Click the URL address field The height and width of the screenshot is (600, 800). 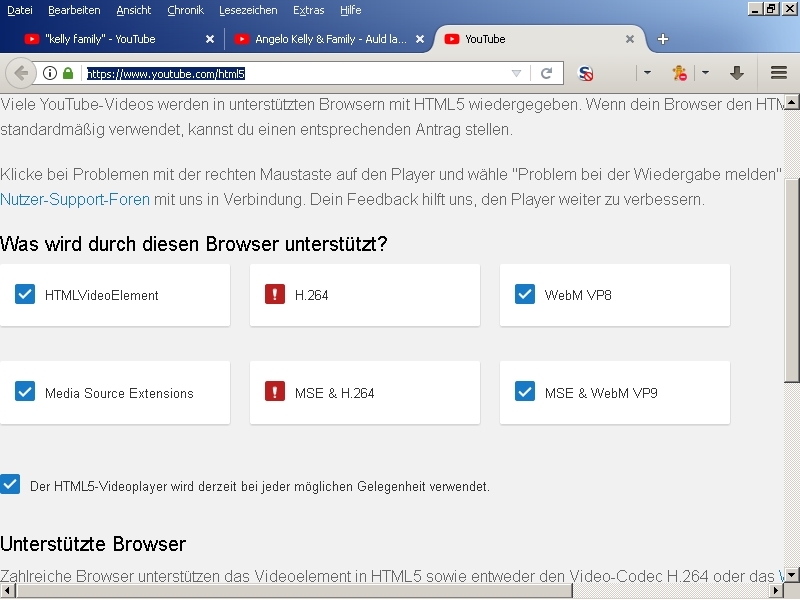[x=300, y=73]
